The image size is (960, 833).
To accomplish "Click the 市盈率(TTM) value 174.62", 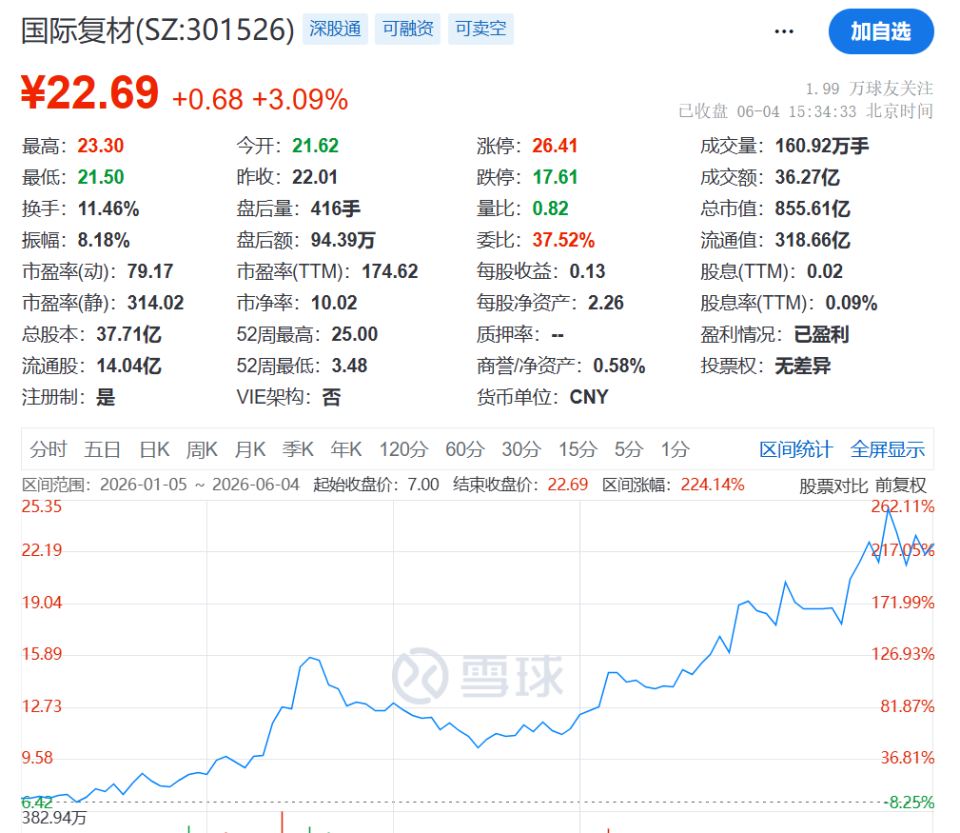I will (389, 271).
